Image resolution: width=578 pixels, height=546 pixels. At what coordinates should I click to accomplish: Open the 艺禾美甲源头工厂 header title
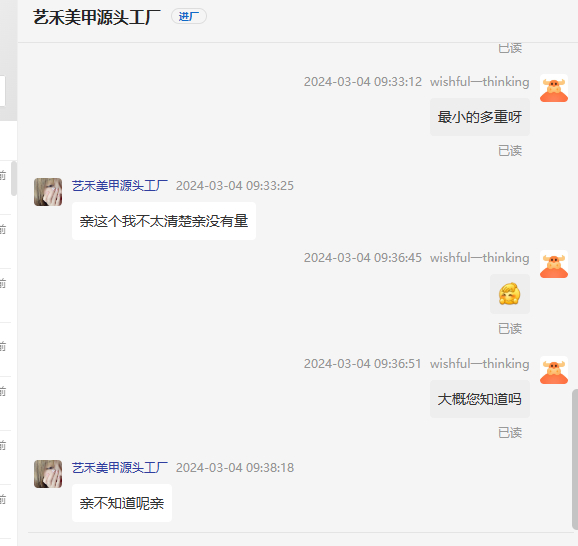(x=97, y=17)
